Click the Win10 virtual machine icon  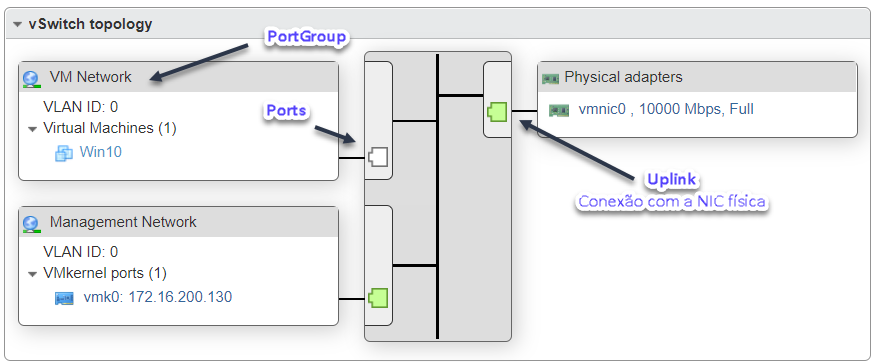pos(64,153)
